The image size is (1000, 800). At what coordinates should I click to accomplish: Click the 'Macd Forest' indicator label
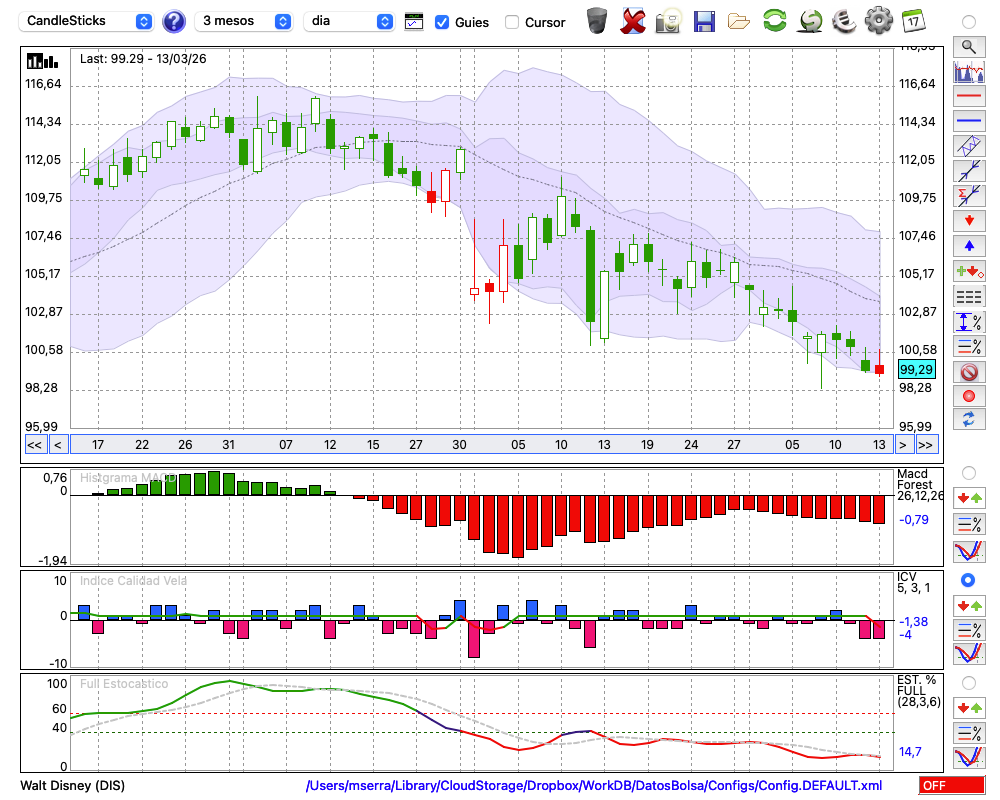click(913, 479)
